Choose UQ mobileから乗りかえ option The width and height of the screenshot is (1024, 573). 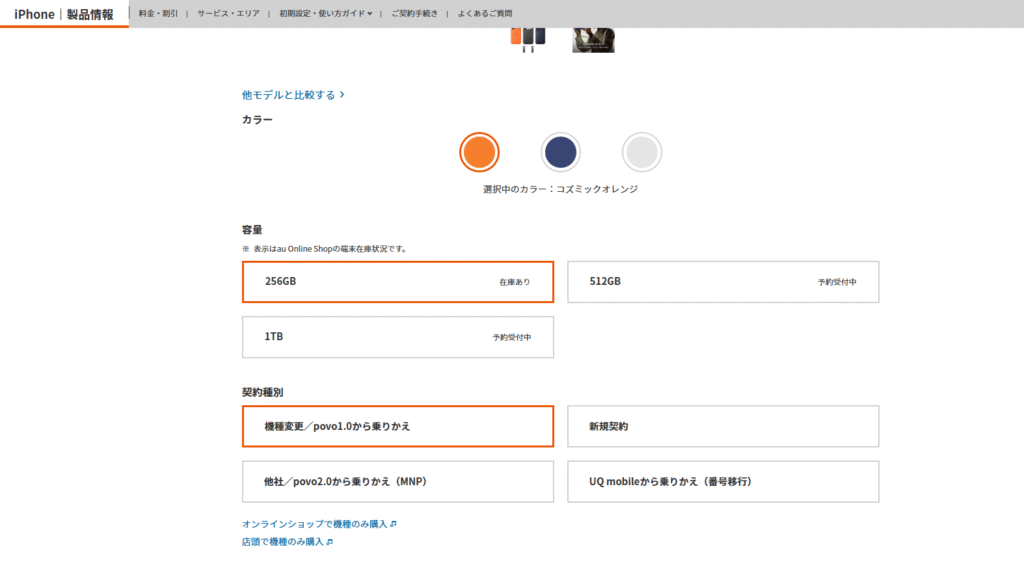click(x=723, y=481)
